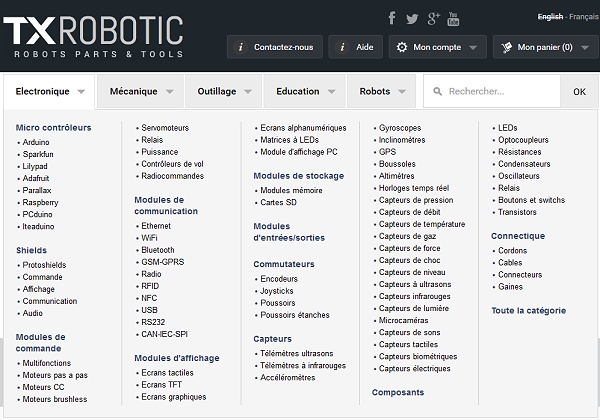The width and height of the screenshot is (600, 420).
Task: Select the Education tab
Action: pyautogui.click(x=305, y=91)
